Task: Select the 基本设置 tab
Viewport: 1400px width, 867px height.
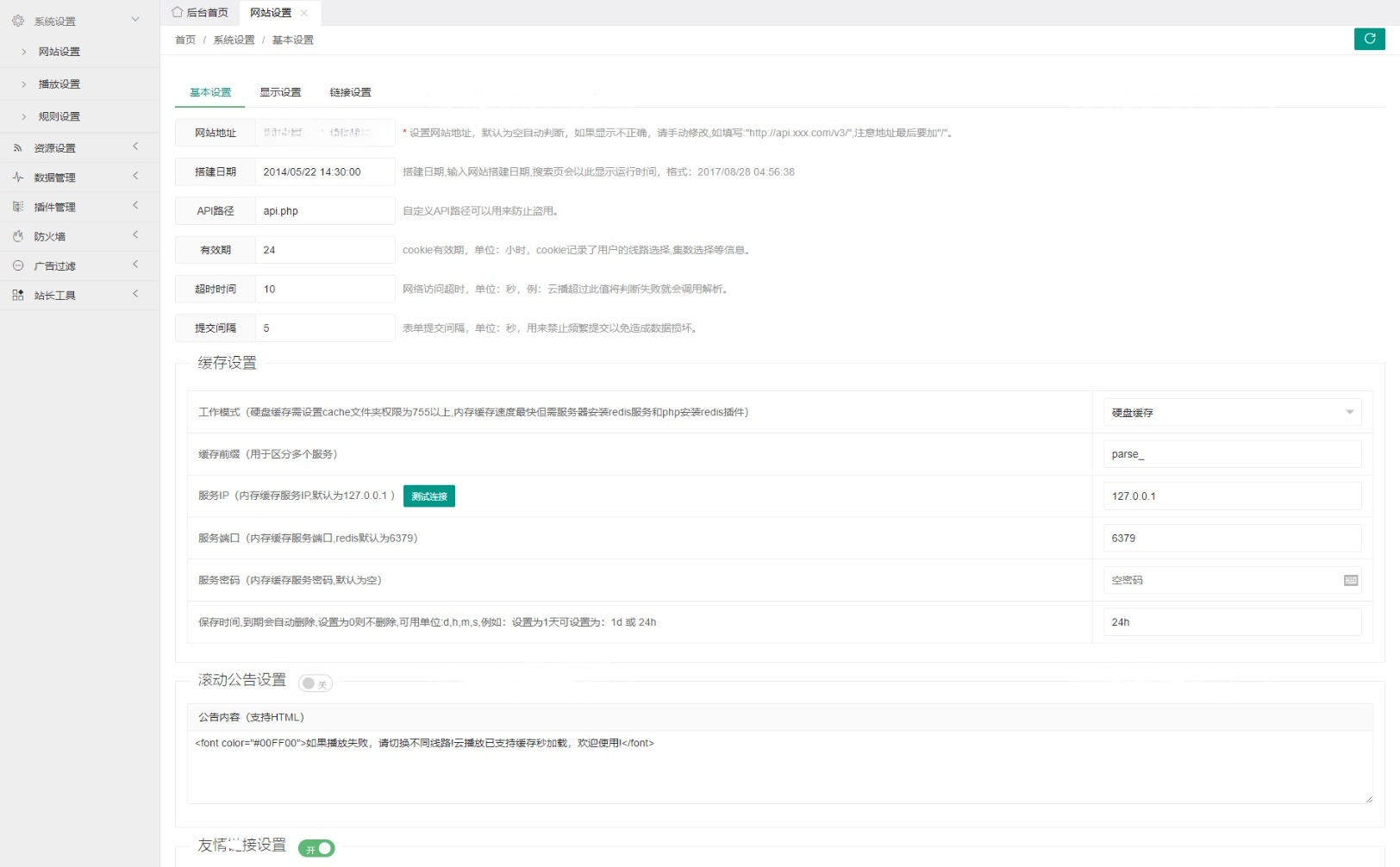Action: [210, 92]
